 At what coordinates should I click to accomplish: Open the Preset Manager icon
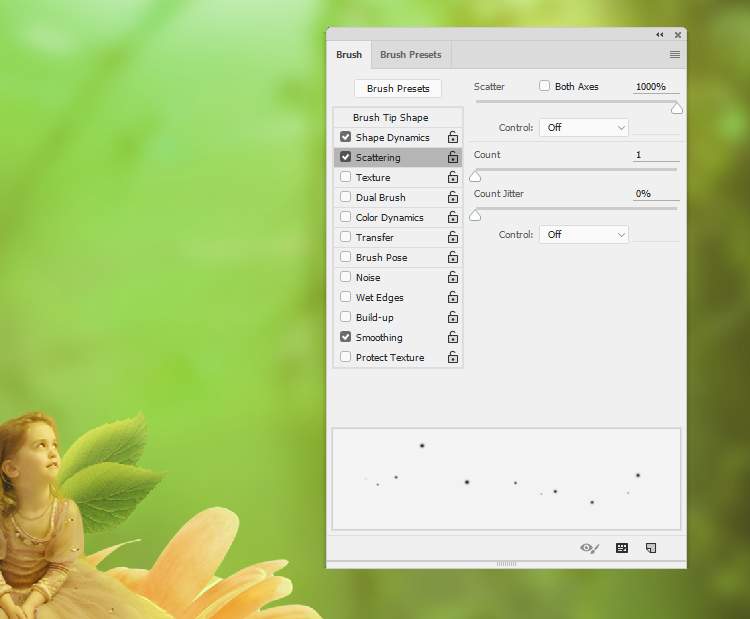click(621, 548)
